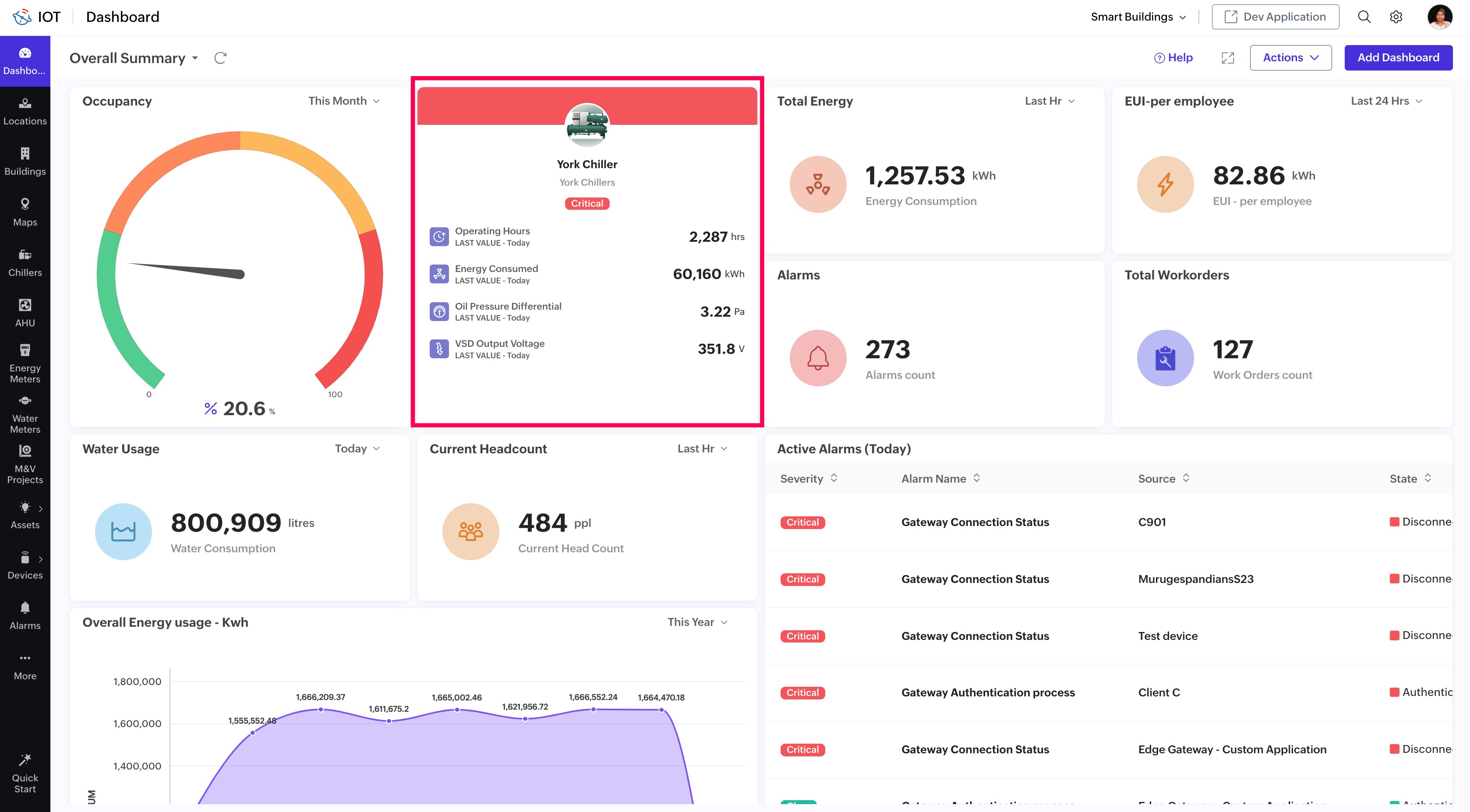Select Maps in the side menu
Image resolution: width=1470 pixels, height=812 pixels.
(x=25, y=212)
